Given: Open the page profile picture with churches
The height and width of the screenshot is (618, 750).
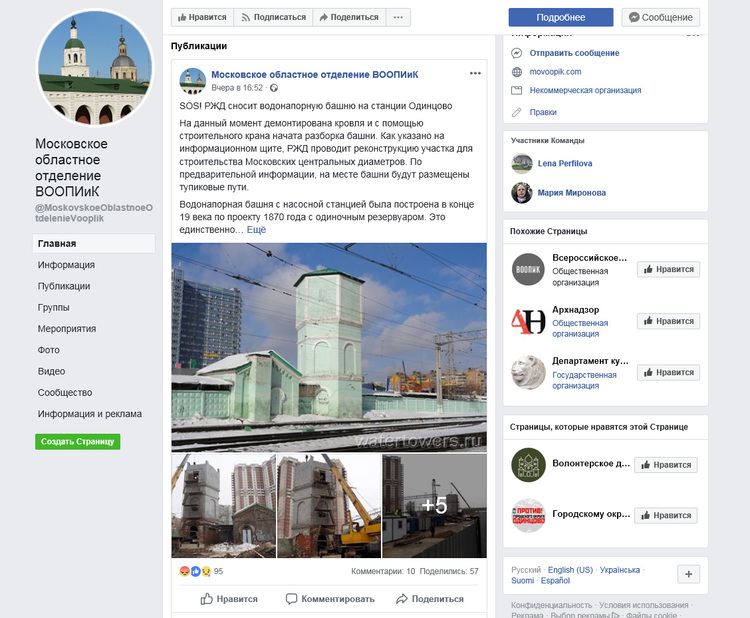Looking at the screenshot, I should [x=95, y=67].
